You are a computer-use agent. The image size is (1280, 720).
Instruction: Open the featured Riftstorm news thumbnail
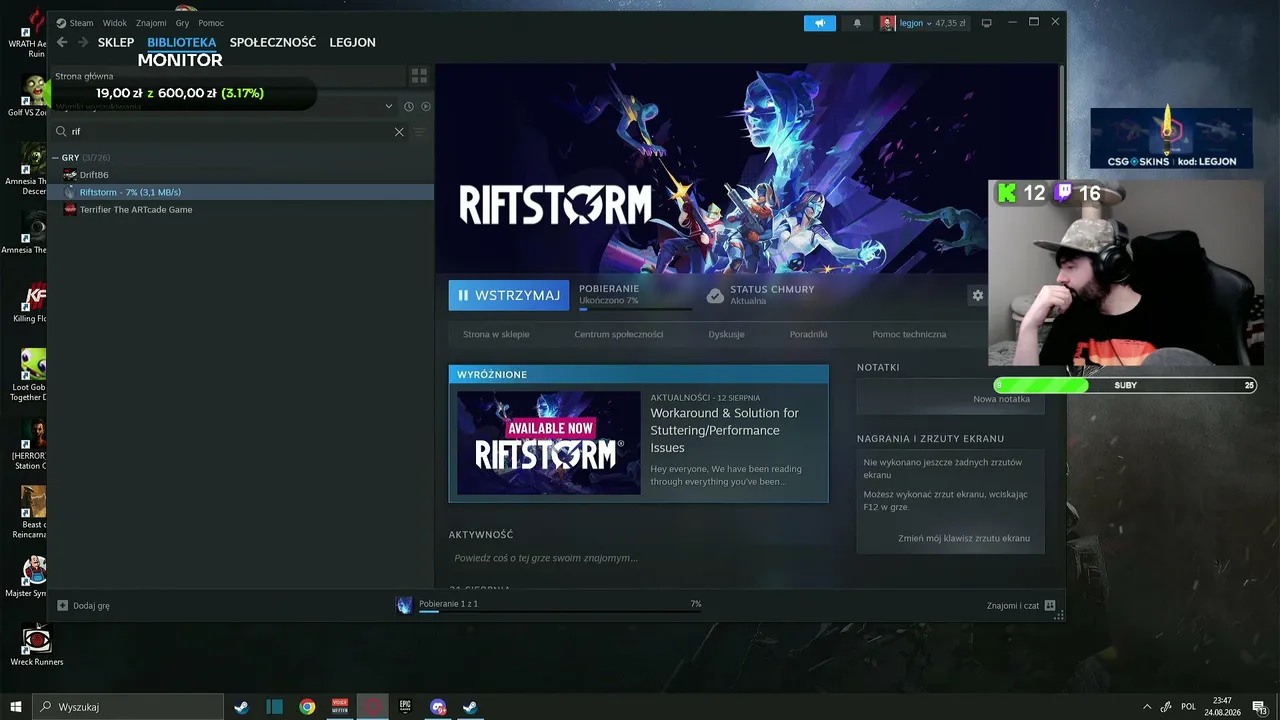coord(549,442)
